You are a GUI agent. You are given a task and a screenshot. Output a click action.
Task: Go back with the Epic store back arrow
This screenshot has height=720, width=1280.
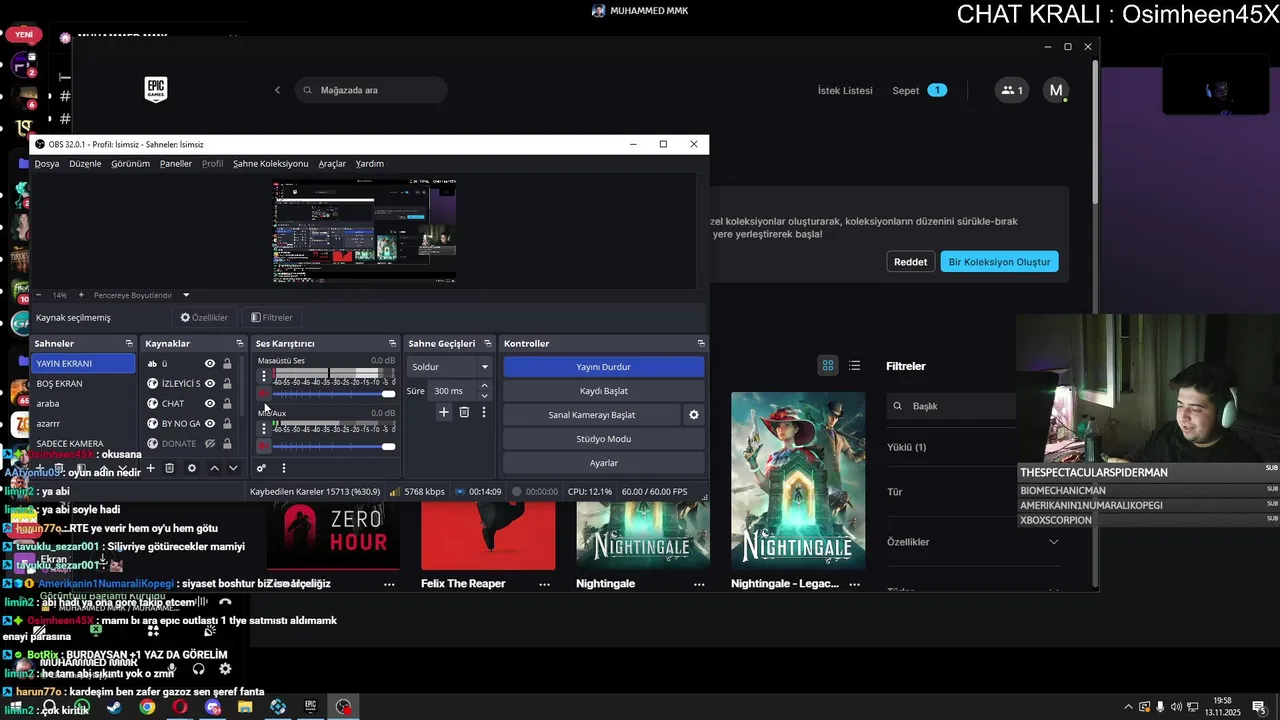(x=277, y=90)
